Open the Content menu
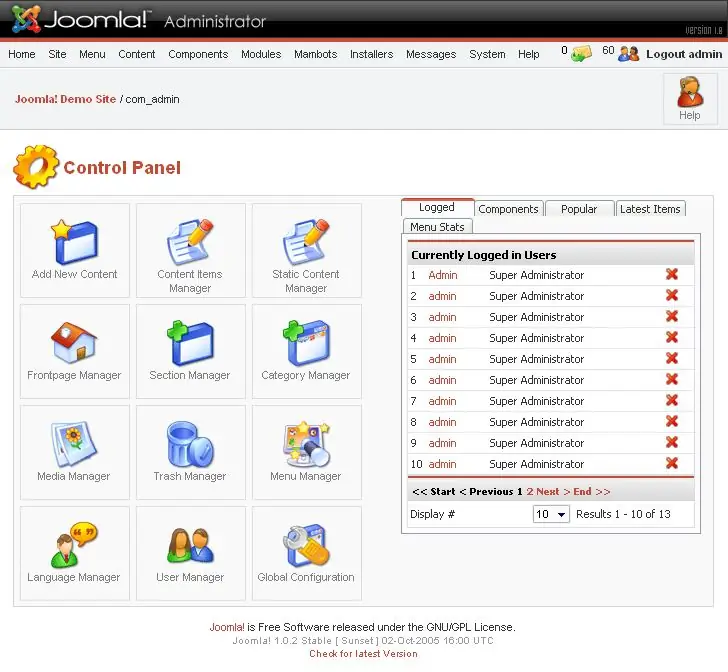The width and height of the screenshot is (728, 672). tap(136, 54)
